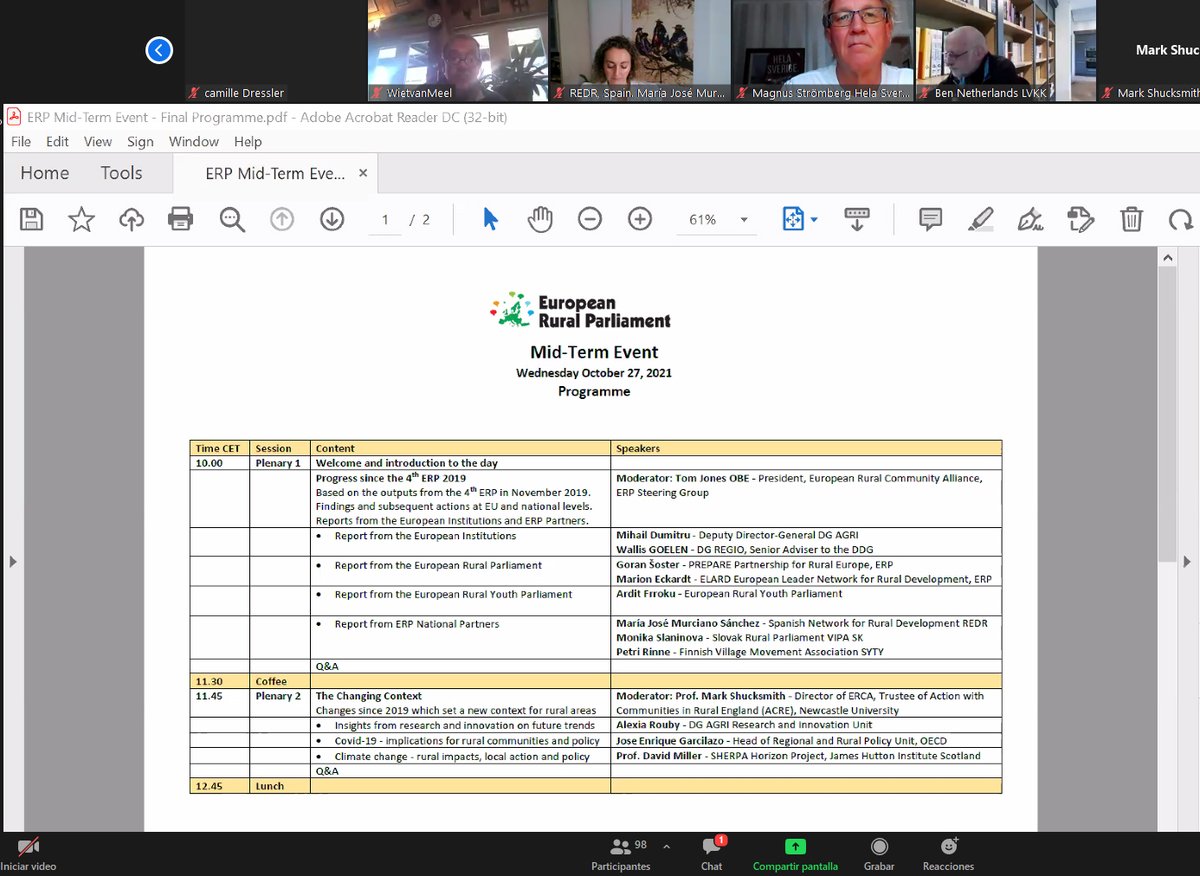Viewport: 1200px width, 876px height.
Task: Expand the left navigation pane arrow
Action: (x=12, y=562)
